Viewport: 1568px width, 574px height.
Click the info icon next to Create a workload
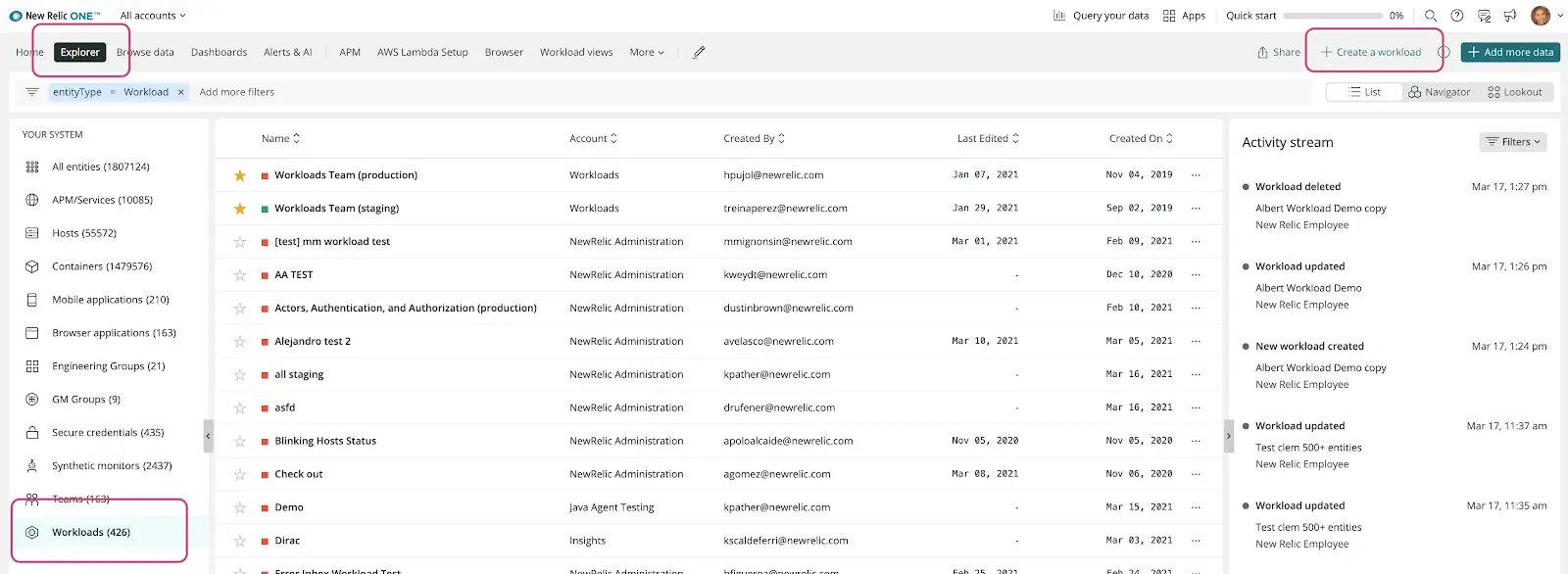coord(1444,52)
